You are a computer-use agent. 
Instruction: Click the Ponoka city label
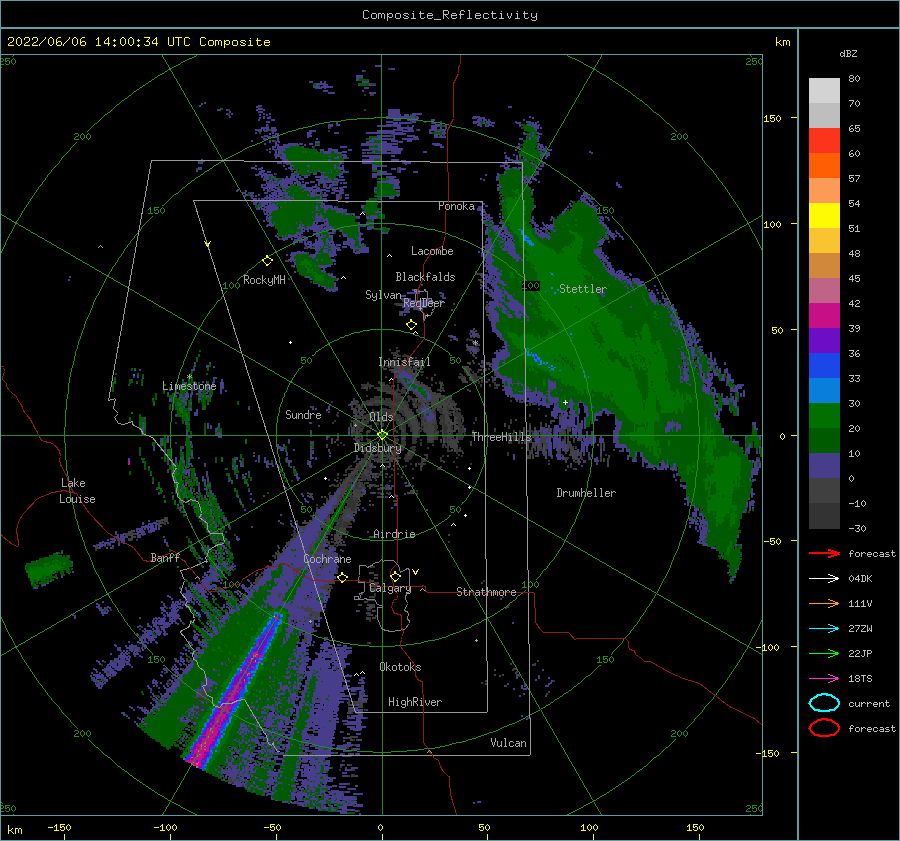456,206
